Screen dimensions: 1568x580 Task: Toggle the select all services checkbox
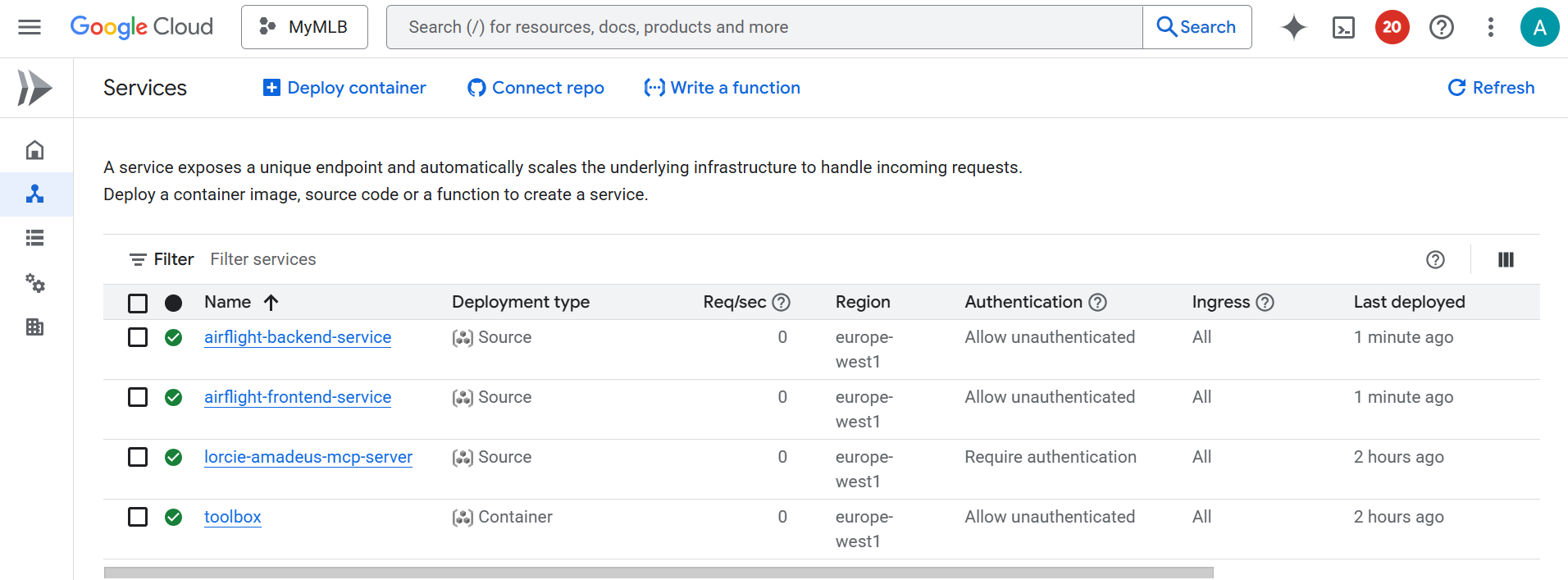138,304
